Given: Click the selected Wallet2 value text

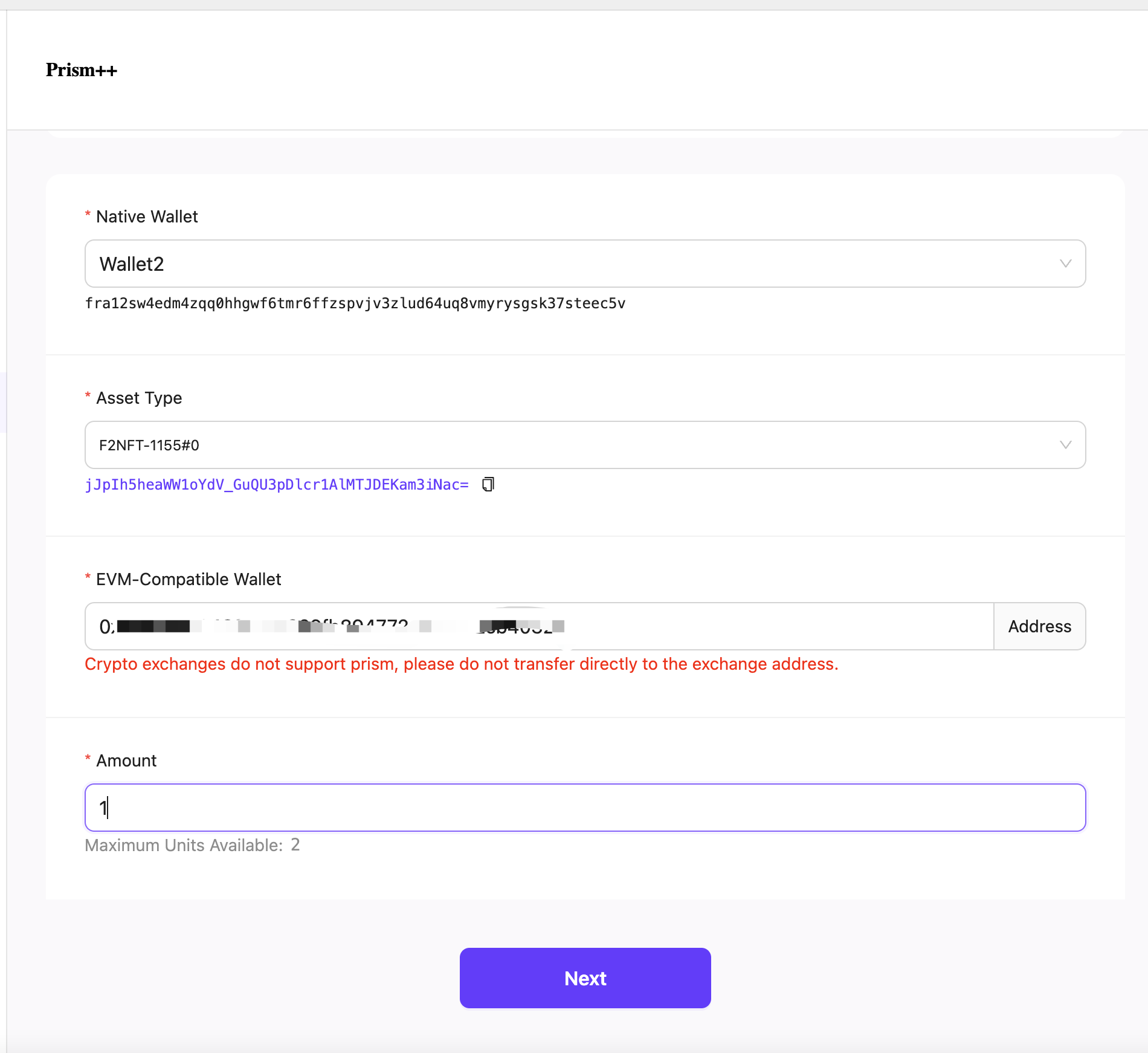Looking at the screenshot, I should coord(132,264).
